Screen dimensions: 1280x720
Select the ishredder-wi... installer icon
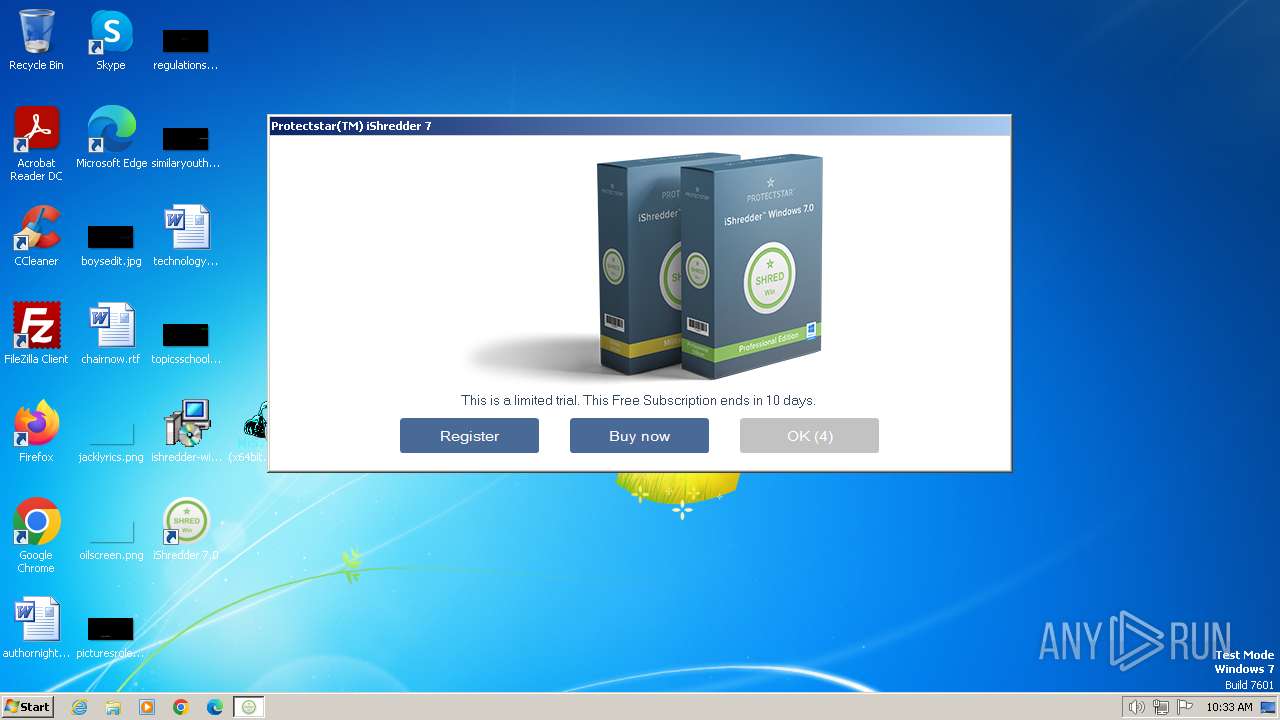tap(186, 432)
